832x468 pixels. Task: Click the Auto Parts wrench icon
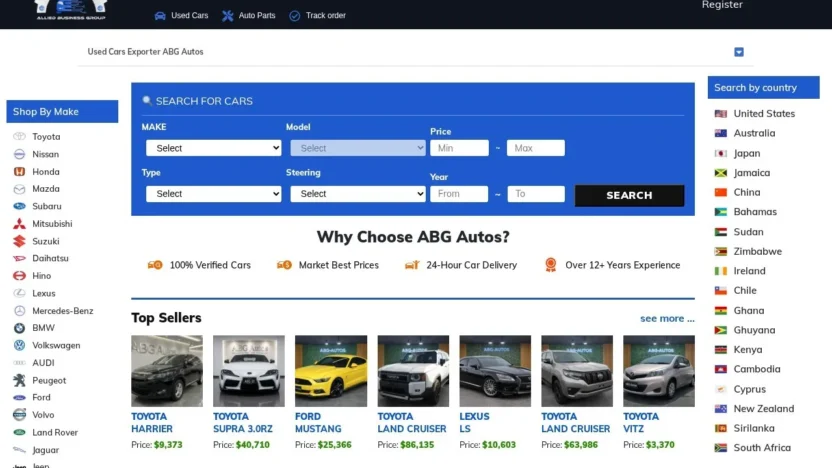point(228,16)
